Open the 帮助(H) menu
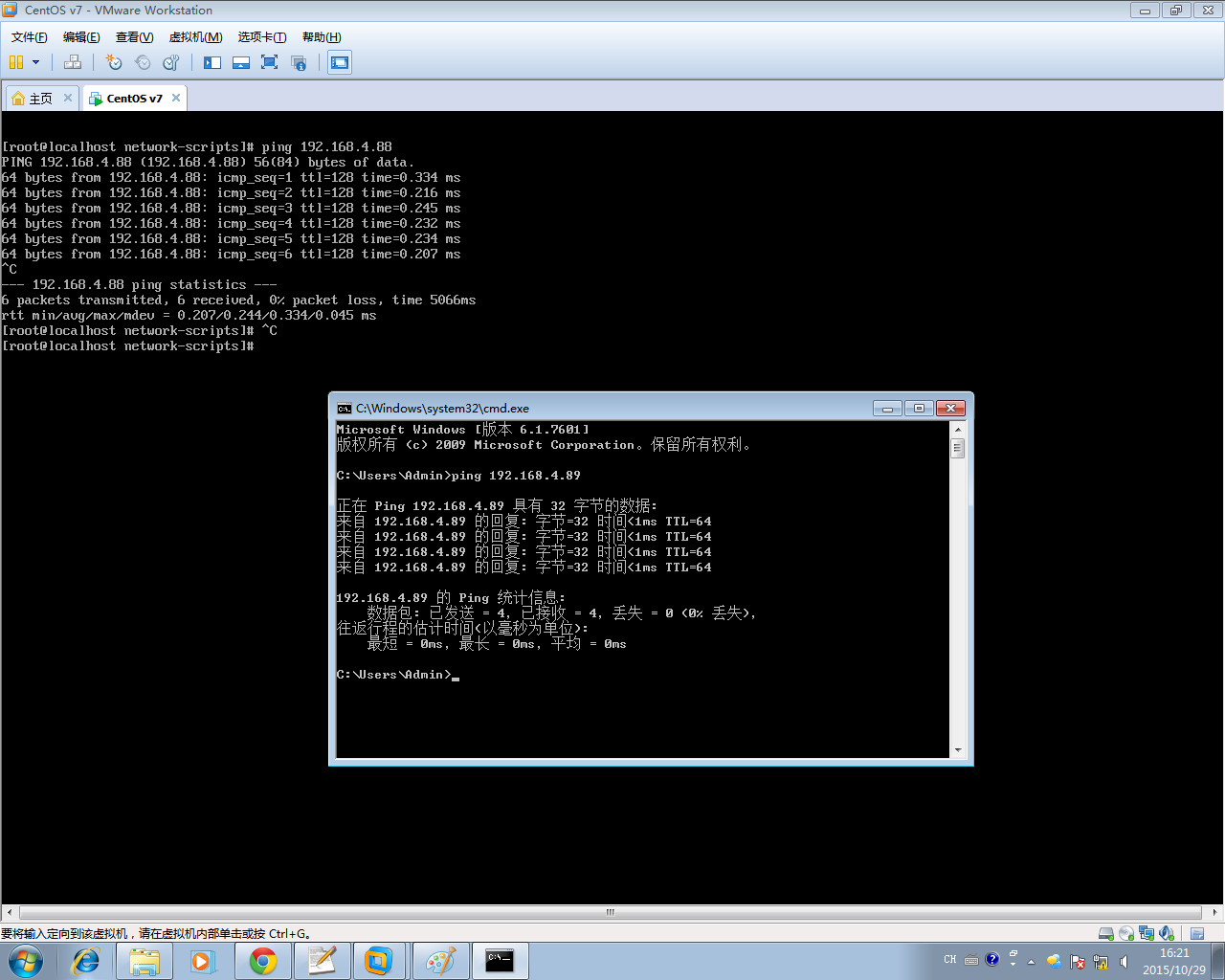 coord(322,37)
